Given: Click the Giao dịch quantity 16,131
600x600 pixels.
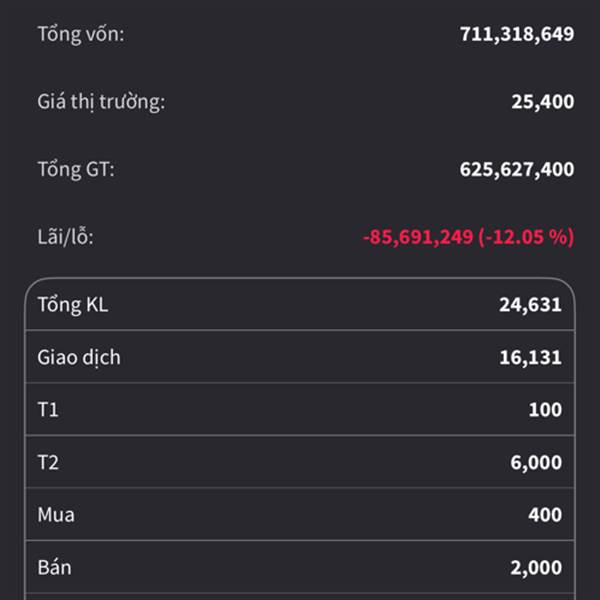Looking at the screenshot, I should [x=530, y=357].
